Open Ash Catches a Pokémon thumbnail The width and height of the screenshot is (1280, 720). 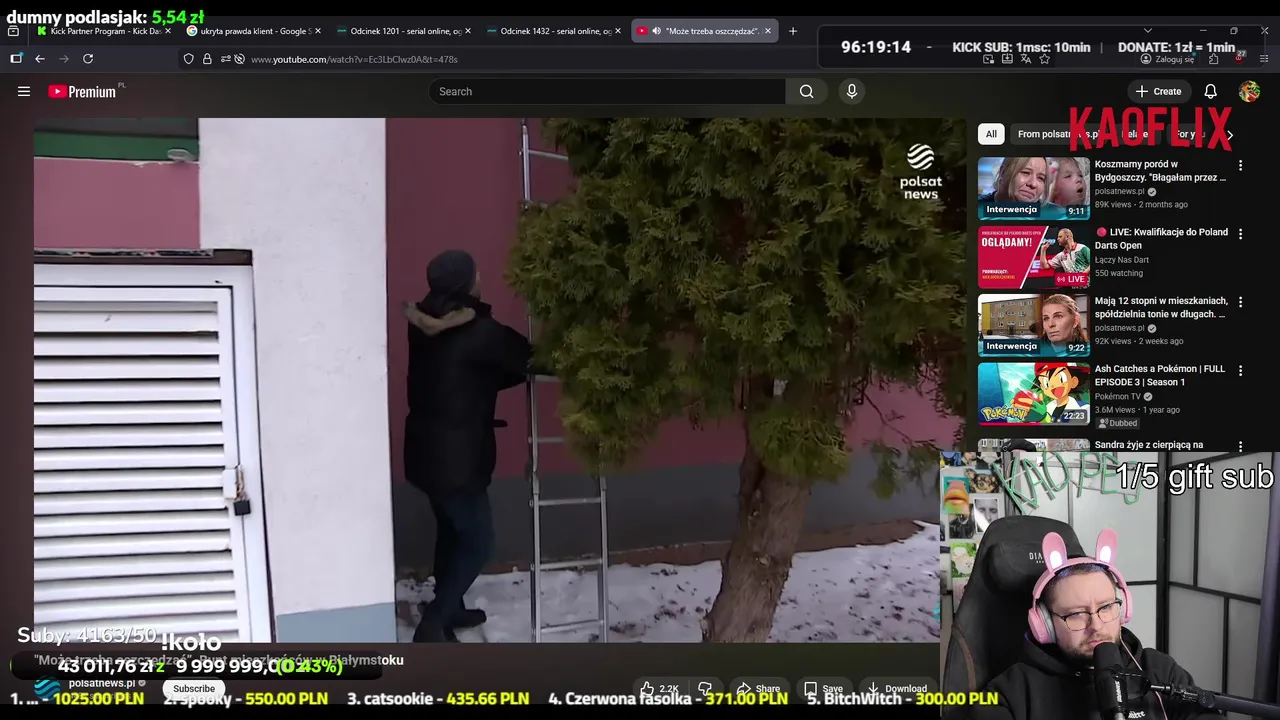(x=1034, y=393)
